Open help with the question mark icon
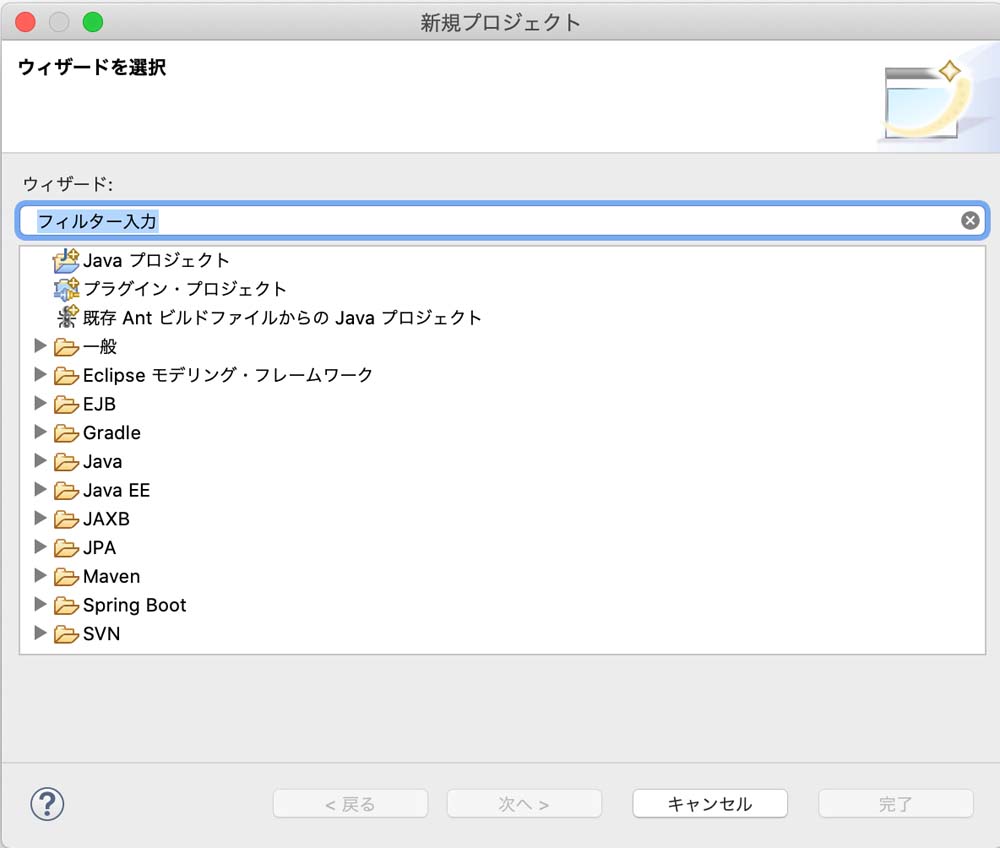 pyautogui.click(x=47, y=804)
